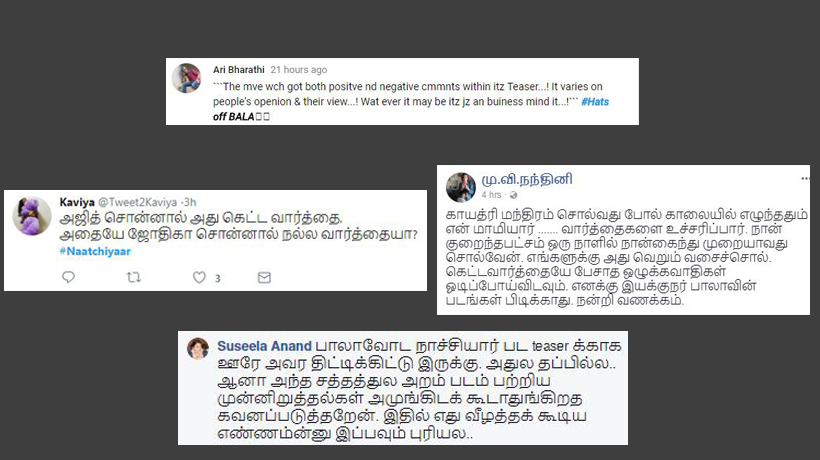Open the three-dots menu on Nandhini's post
The height and width of the screenshot is (460, 820).
point(805,179)
